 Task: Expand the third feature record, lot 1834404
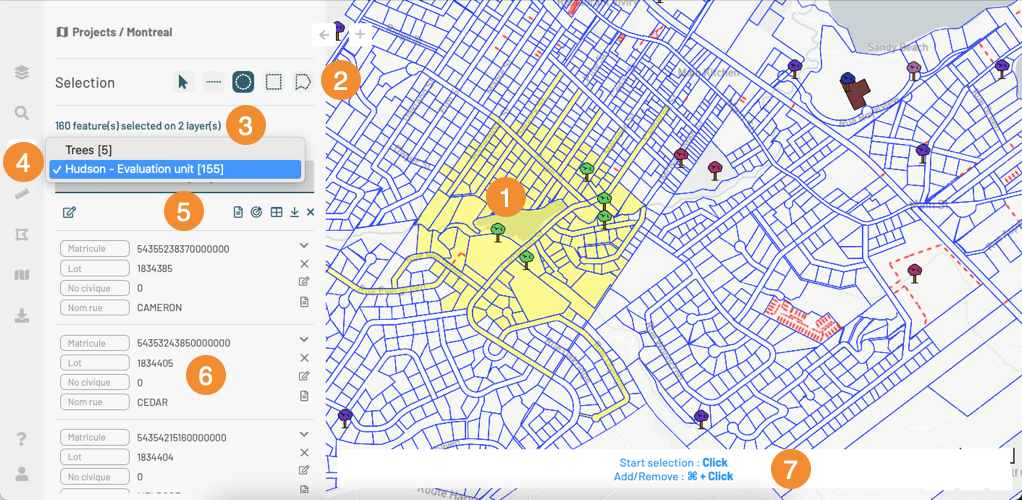[x=304, y=435]
